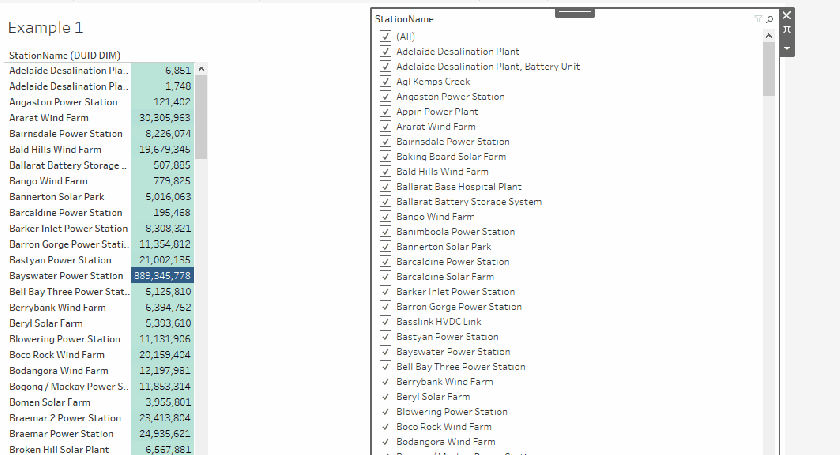The height and width of the screenshot is (455, 840).
Task: Click scroll up arrow of the data table
Action: (201, 70)
